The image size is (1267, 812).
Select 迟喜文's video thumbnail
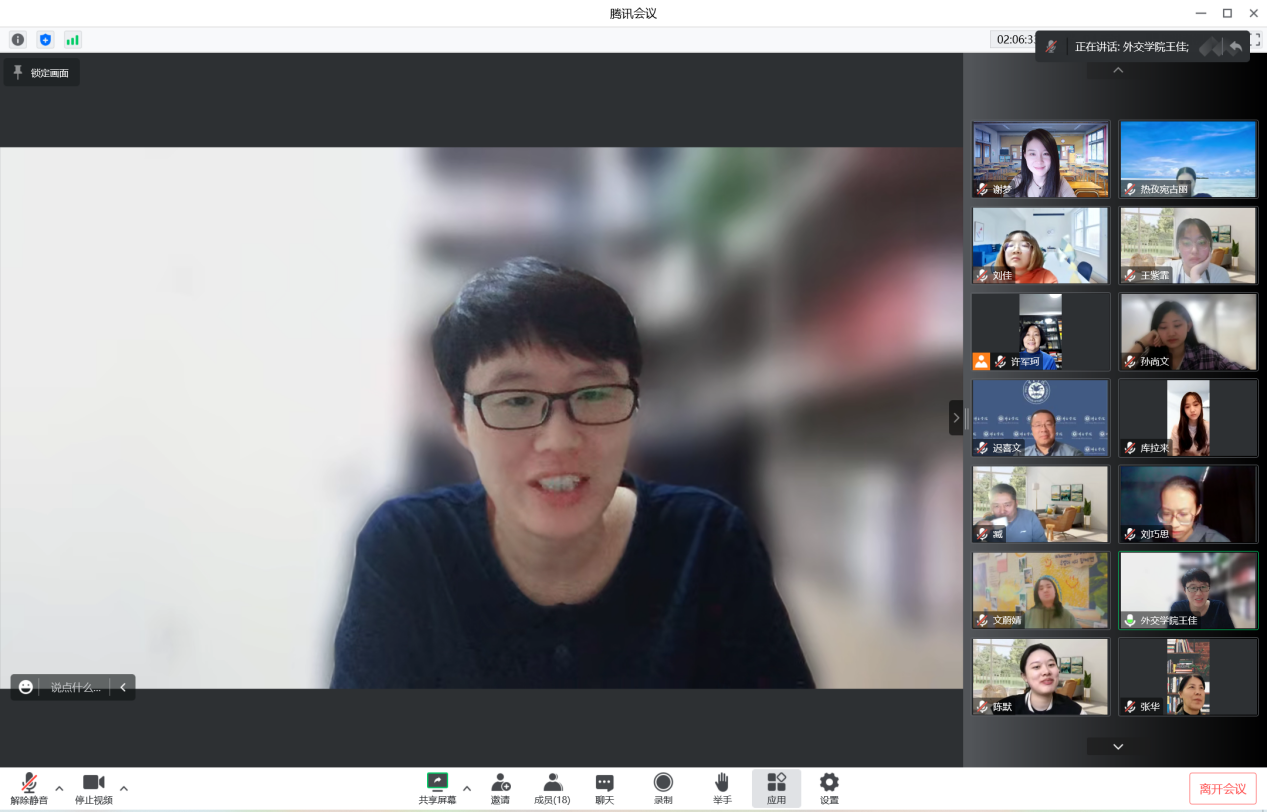point(1040,417)
